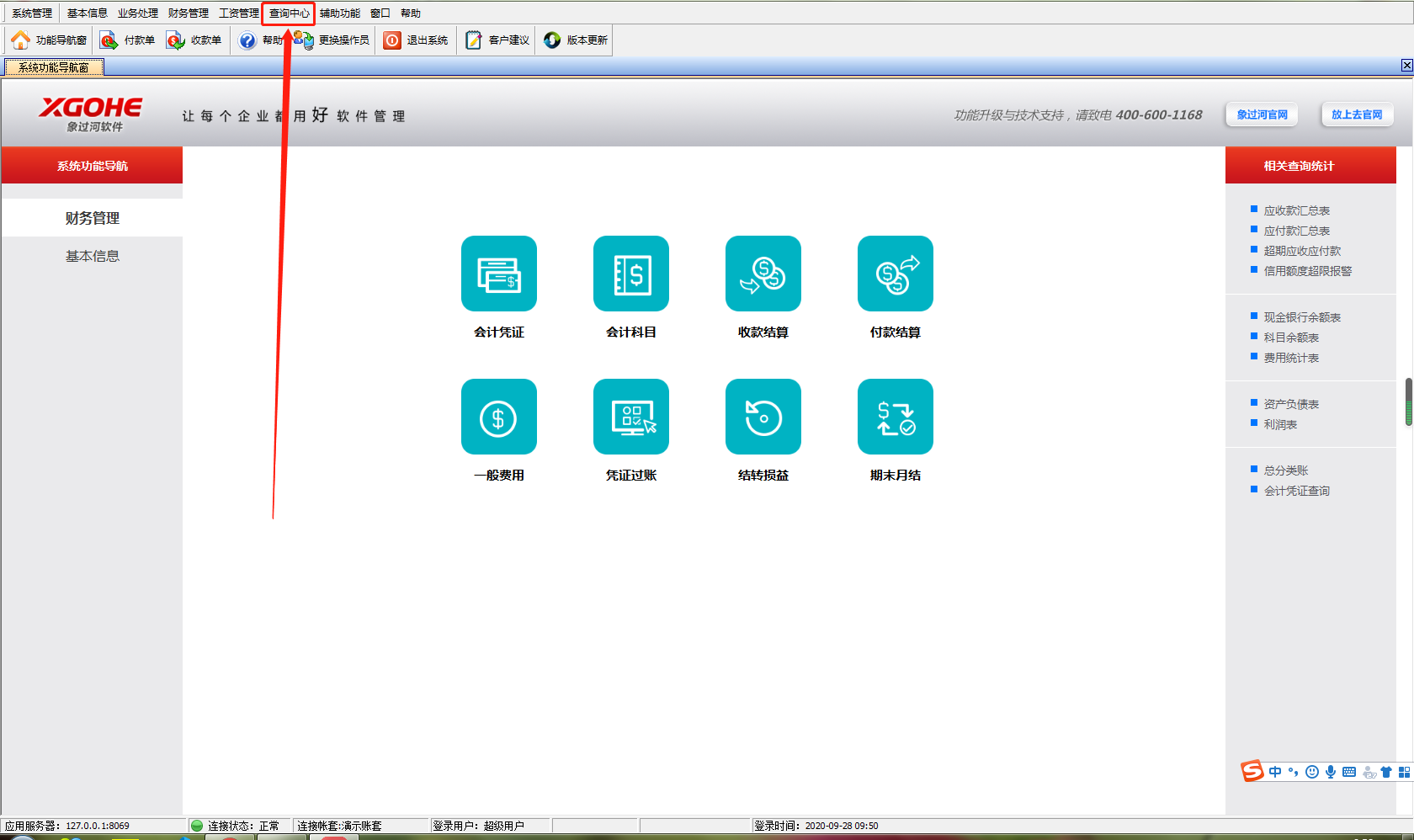The height and width of the screenshot is (840, 1414).
Task: Click the 登录用户: 超级用户 status text
Action: click(478, 826)
